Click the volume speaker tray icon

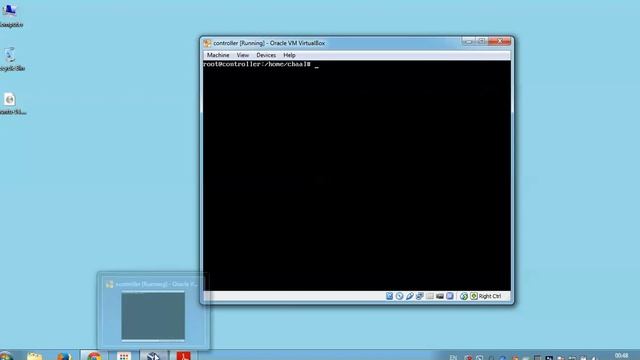594,358
